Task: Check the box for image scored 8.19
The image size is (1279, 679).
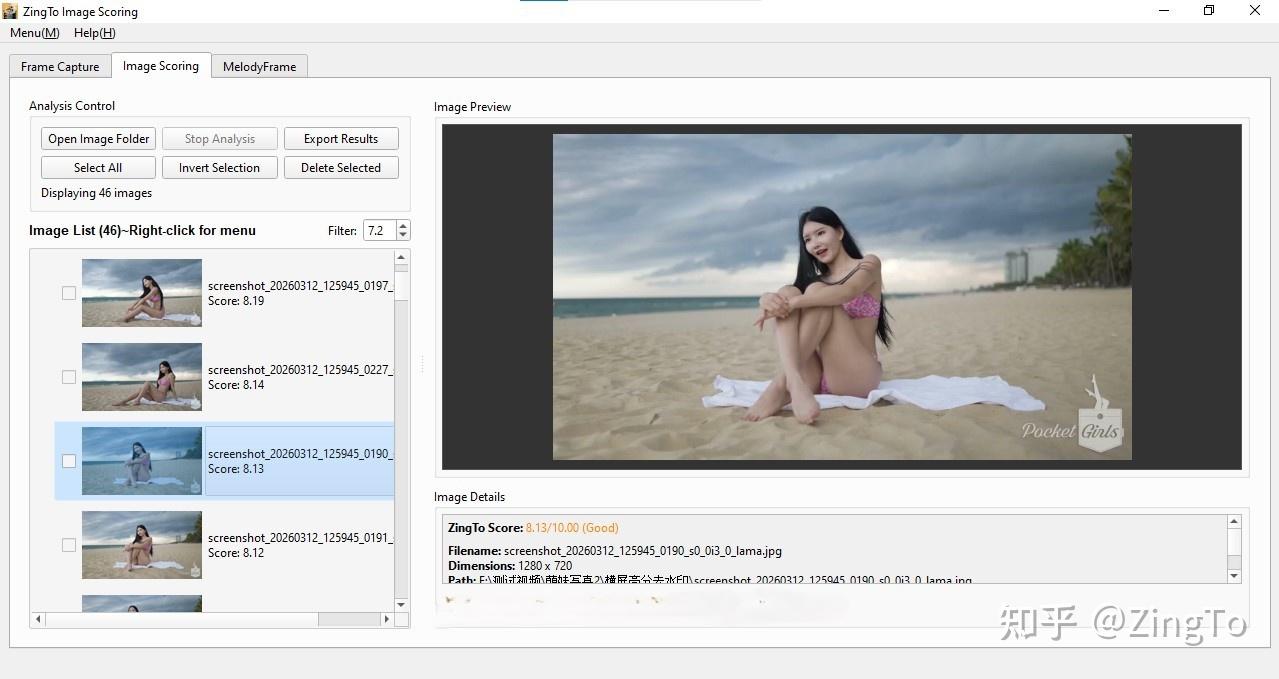Action: 69,293
